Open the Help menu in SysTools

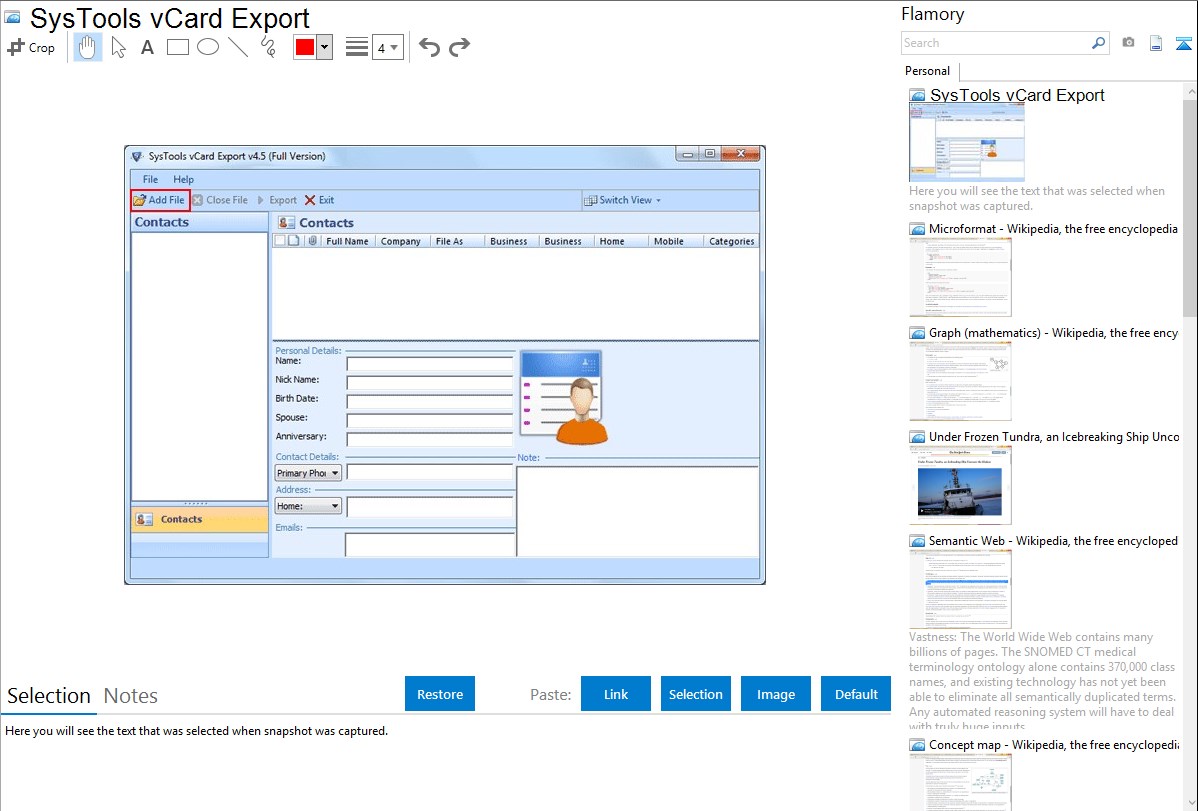pyautogui.click(x=183, y=179)
